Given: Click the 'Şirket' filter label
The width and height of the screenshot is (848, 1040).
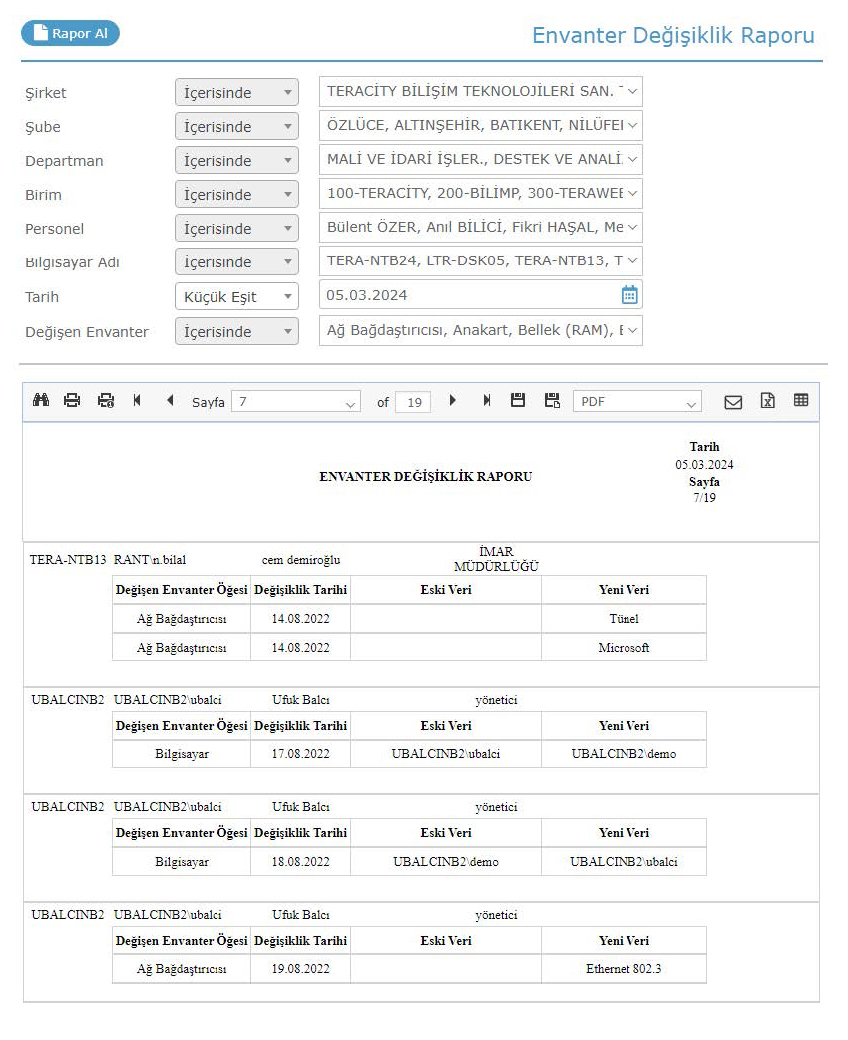Looking at the screenshot, I should pyautogui.click(x=46, y=93).
